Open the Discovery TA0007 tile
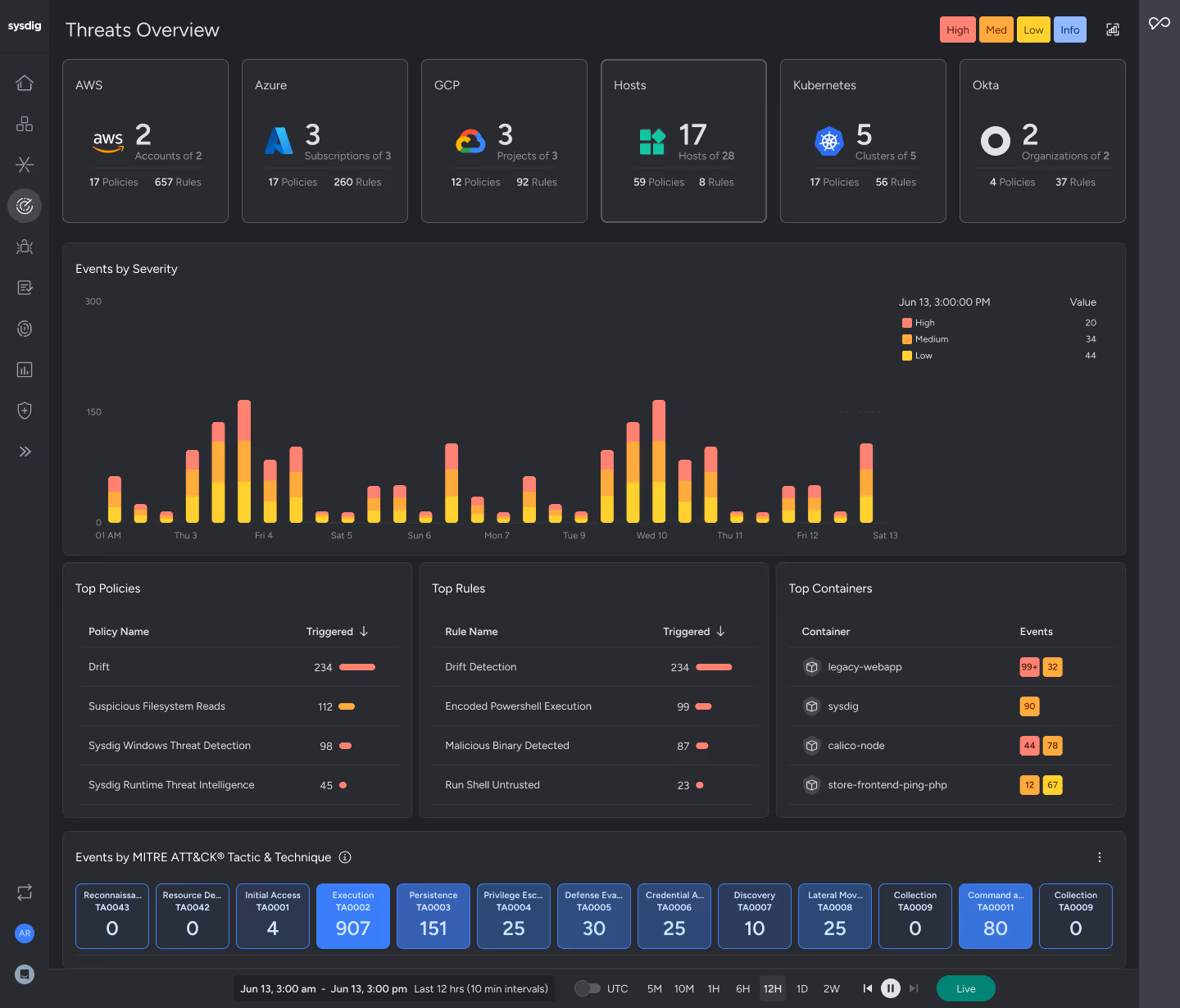Viewport: 1180px width, 1008px height. (x=755, y=916)
